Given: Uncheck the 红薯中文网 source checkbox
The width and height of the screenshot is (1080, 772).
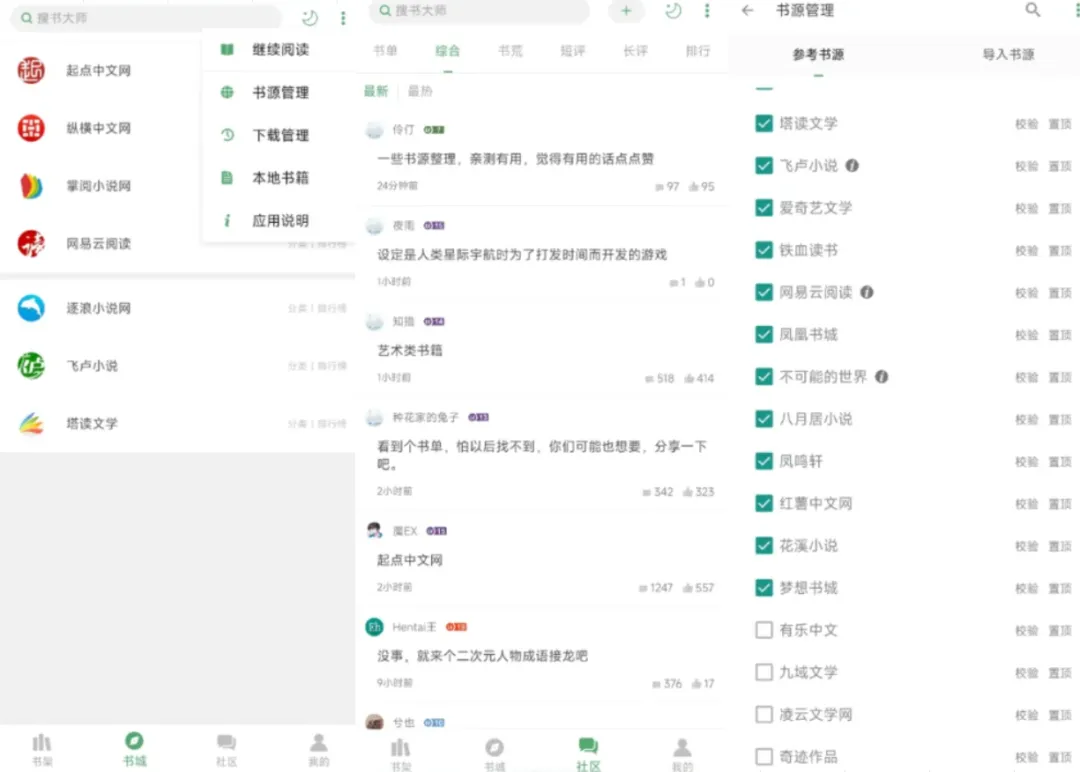Looking at the screenshot, I should tap(764, 503).
